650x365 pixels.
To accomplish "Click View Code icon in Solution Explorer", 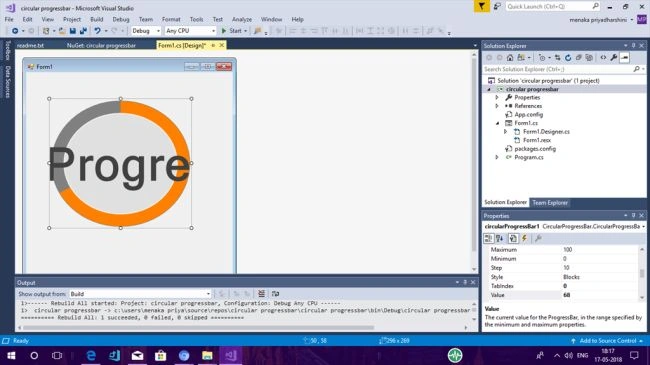I will point(603,58).
